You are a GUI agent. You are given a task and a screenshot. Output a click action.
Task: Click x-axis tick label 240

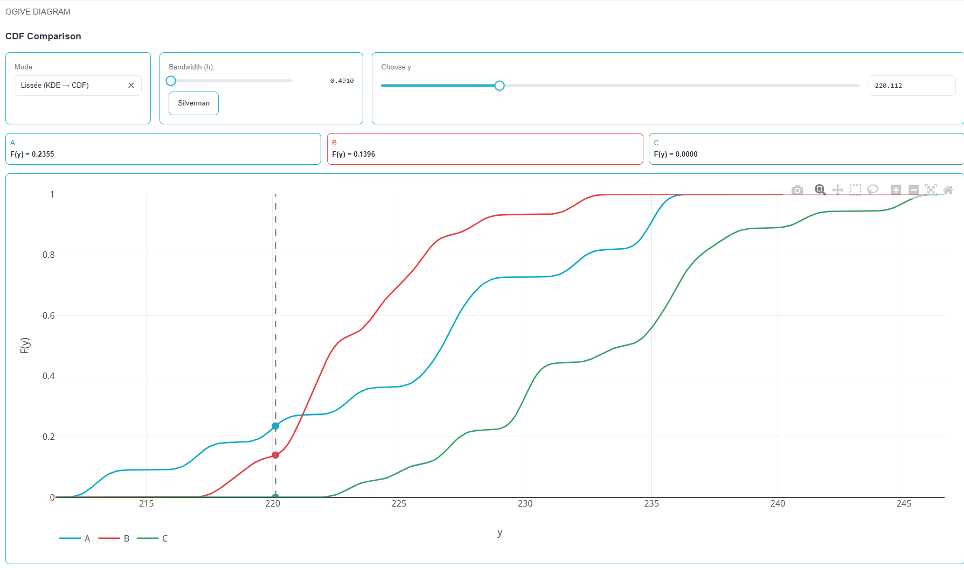[777, 504]
